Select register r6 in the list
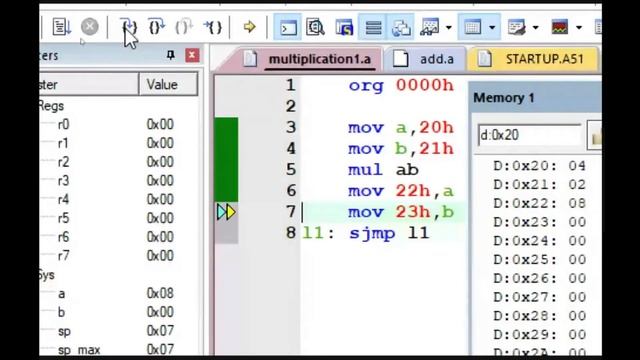 63,237
